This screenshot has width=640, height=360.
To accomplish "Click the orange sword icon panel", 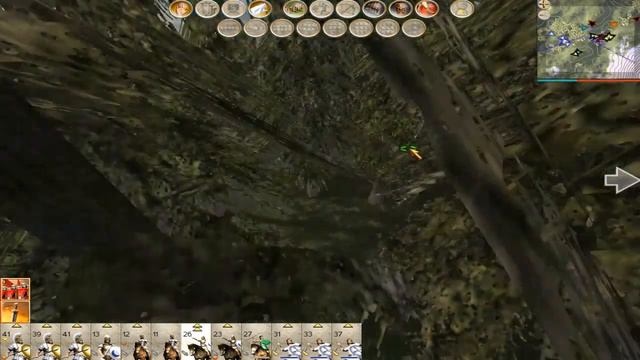I will (x=15, y=312).
